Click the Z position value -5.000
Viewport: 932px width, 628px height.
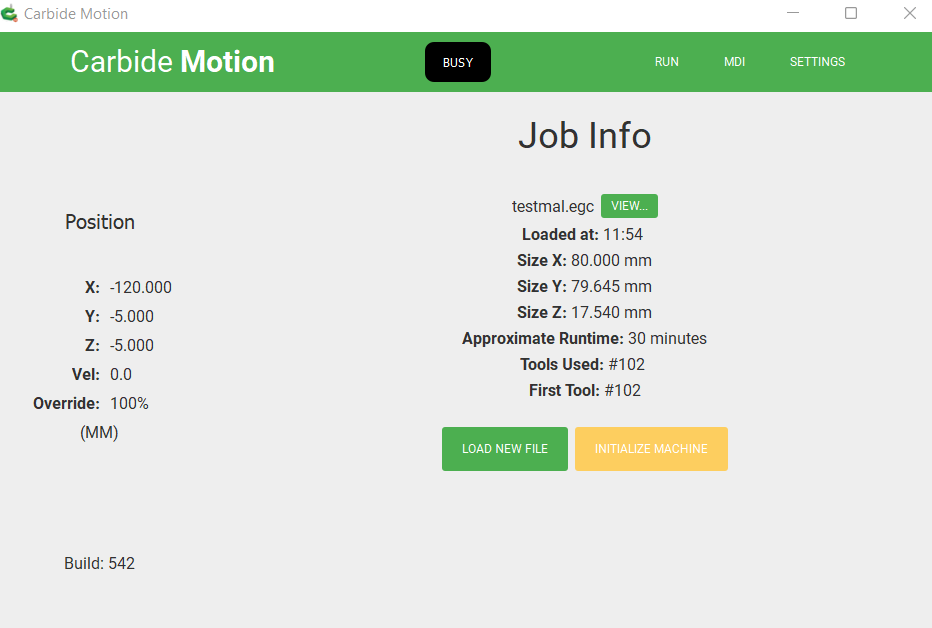pos(132,346)
